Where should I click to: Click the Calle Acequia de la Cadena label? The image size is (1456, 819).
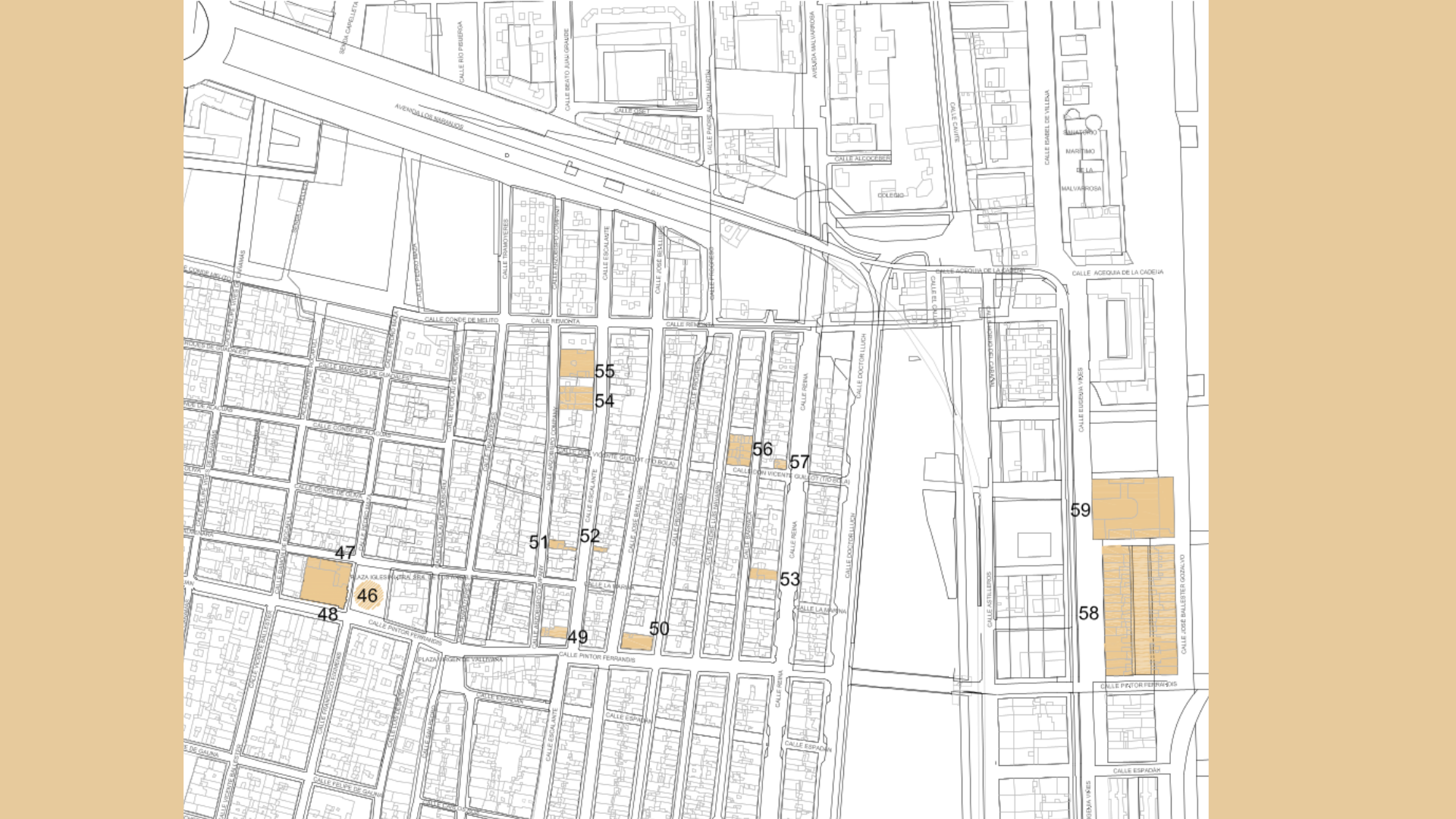pos(1117,273)
